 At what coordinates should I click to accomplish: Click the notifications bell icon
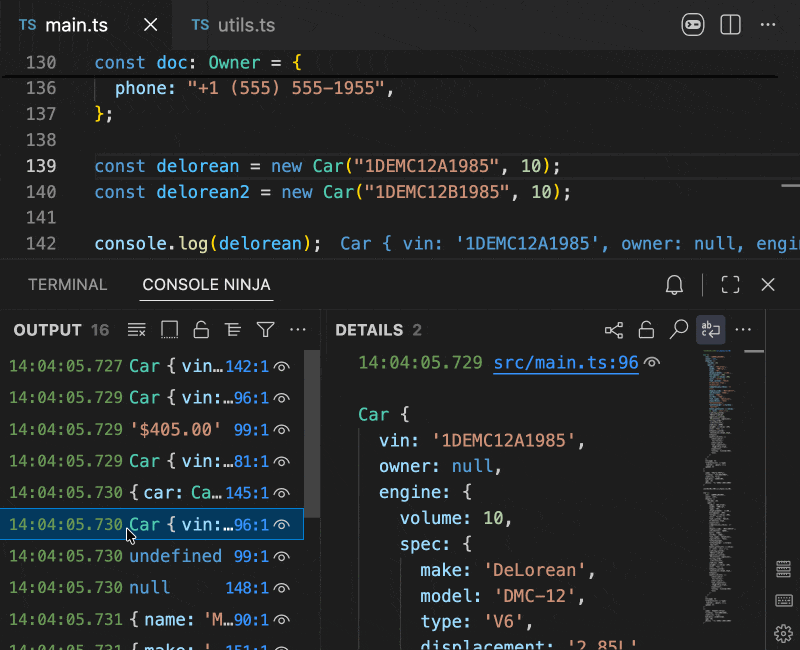pyautogui.click(x=674, y=285)
